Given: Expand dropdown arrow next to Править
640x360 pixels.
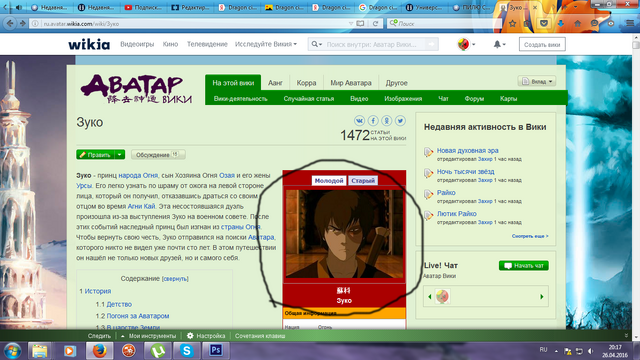Looking at the screenshot, I should point(120,155).
